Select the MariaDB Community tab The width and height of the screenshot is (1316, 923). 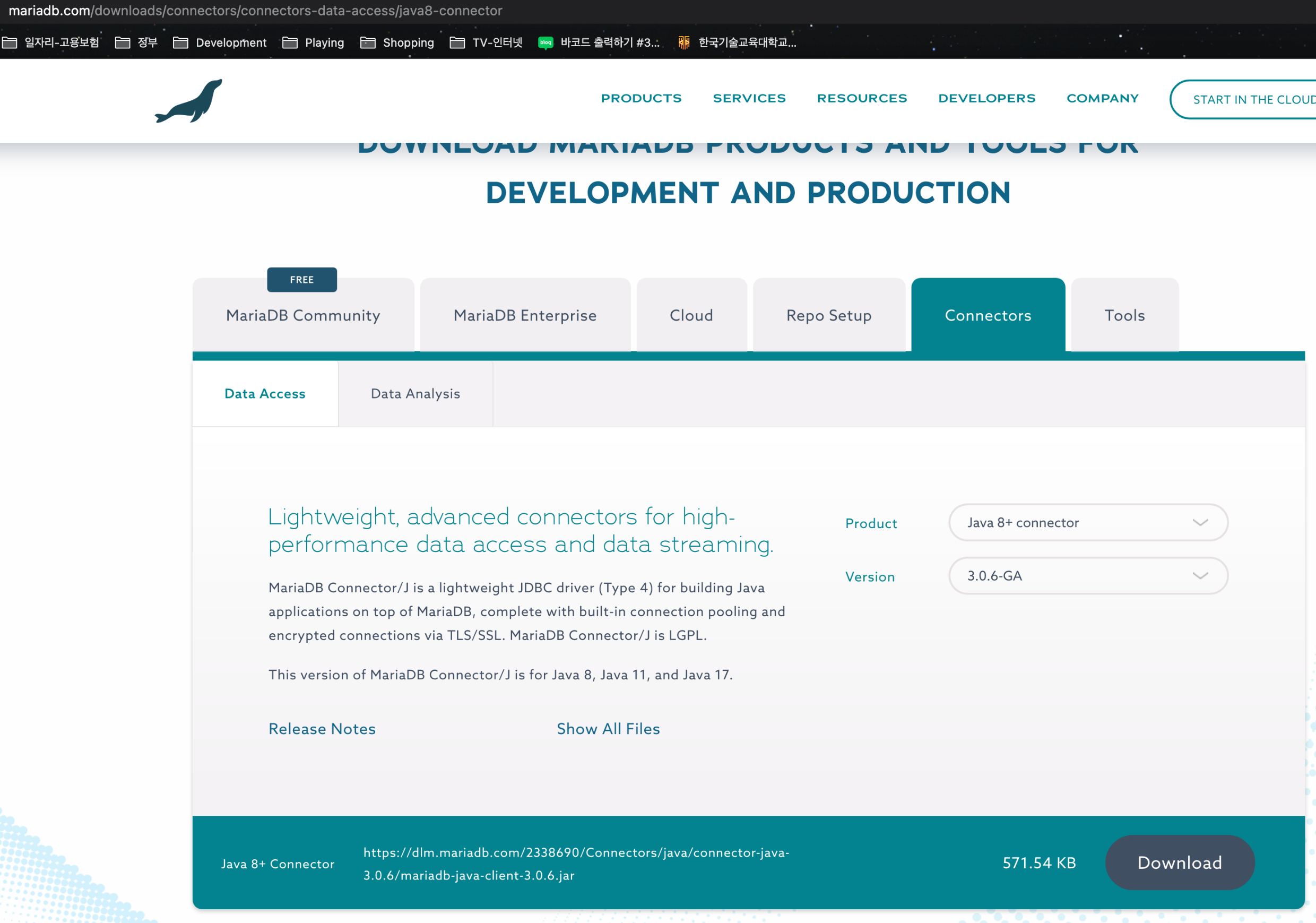tap(303, 315)
